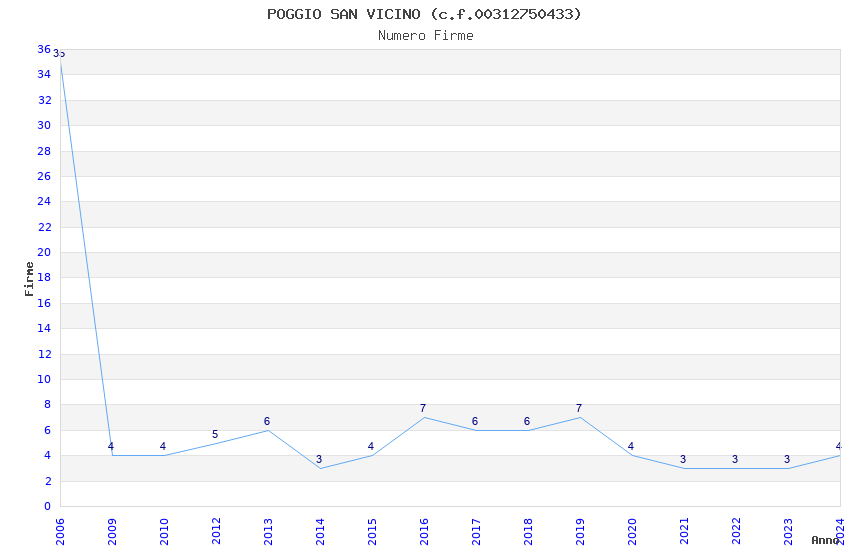The width and height of the screenshot is (850, 550).
Task: Click the Anno x-axis label
Action: (x=825, y=540)
